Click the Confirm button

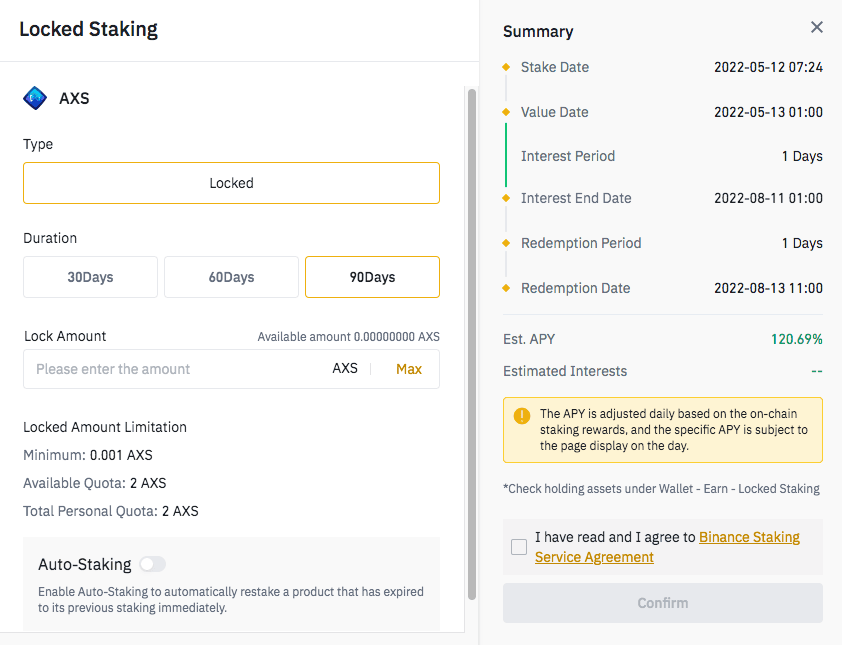coord(663,603)
